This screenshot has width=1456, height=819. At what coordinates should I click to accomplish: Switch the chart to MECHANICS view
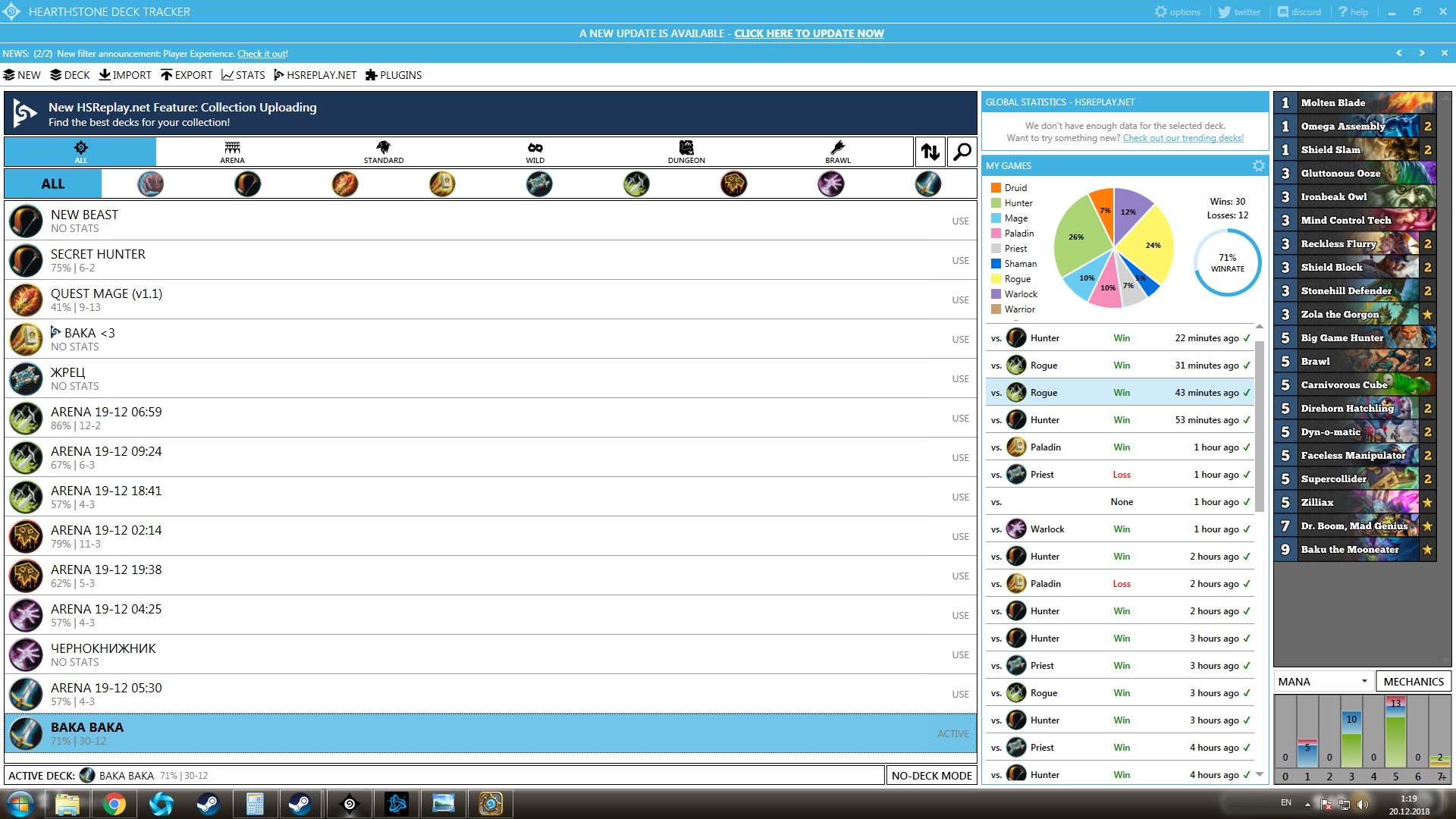1413,681
